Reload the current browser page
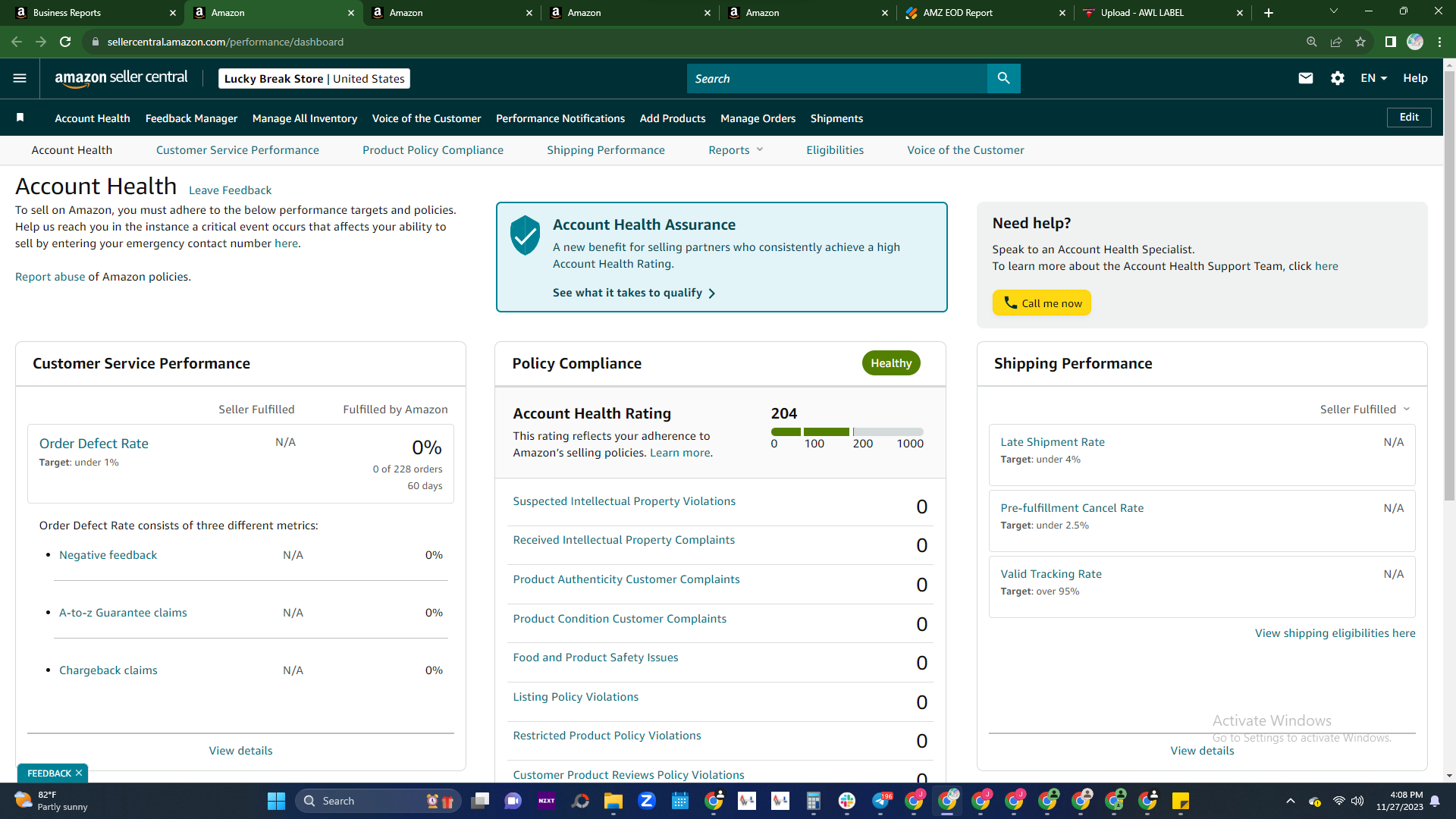 pyautogui.click(x=65, y=42)
